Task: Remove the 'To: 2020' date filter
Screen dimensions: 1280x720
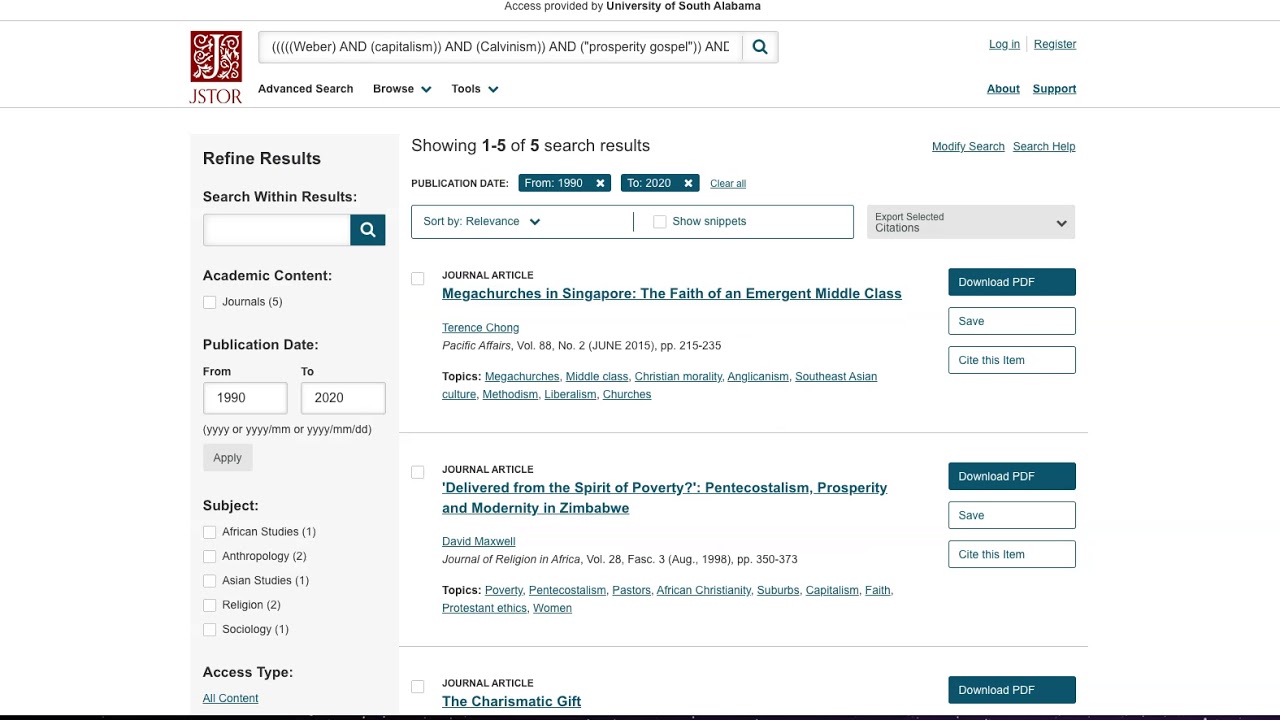Action: point(688,183)
